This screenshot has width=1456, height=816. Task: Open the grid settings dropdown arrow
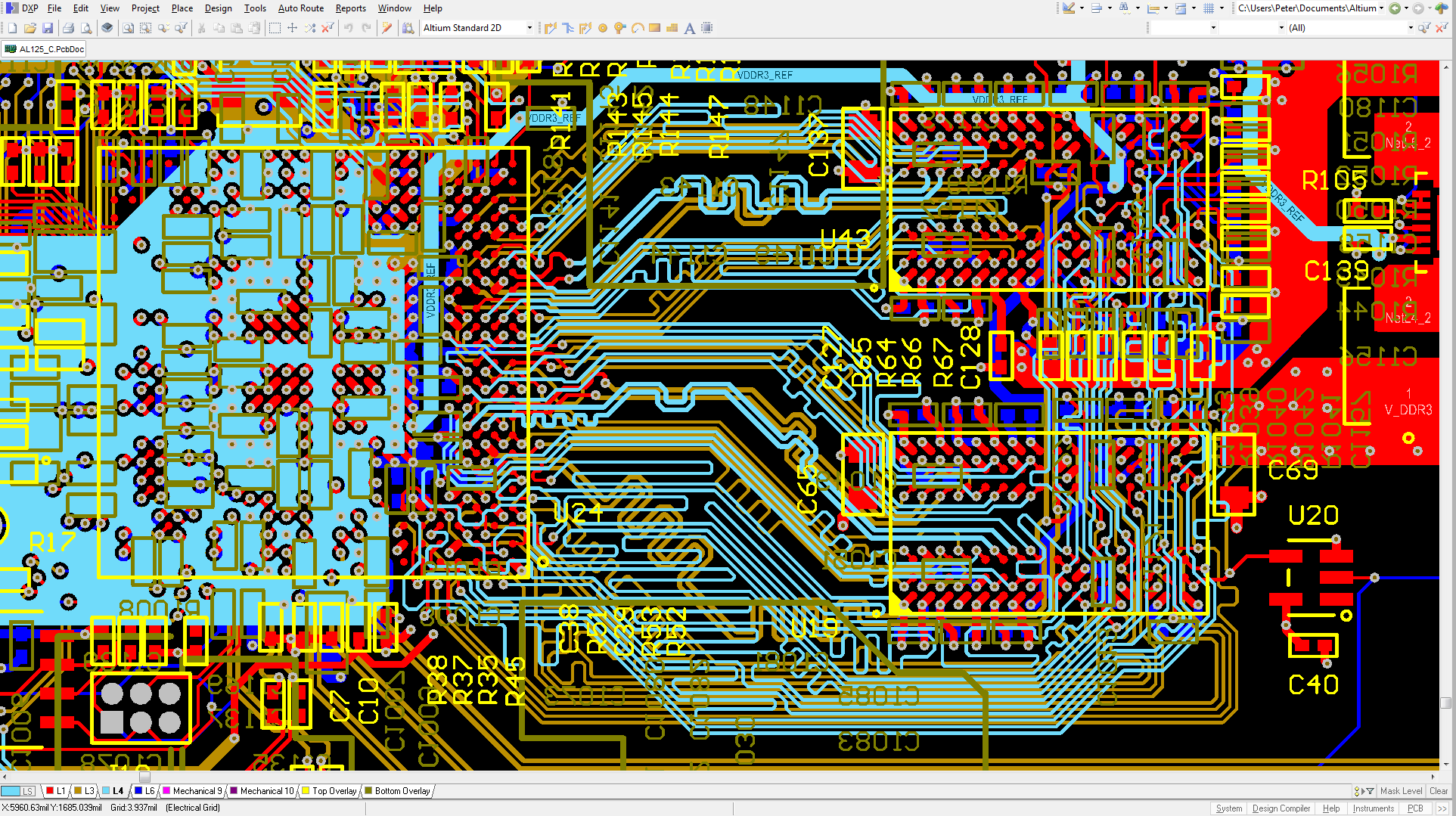1222,8
